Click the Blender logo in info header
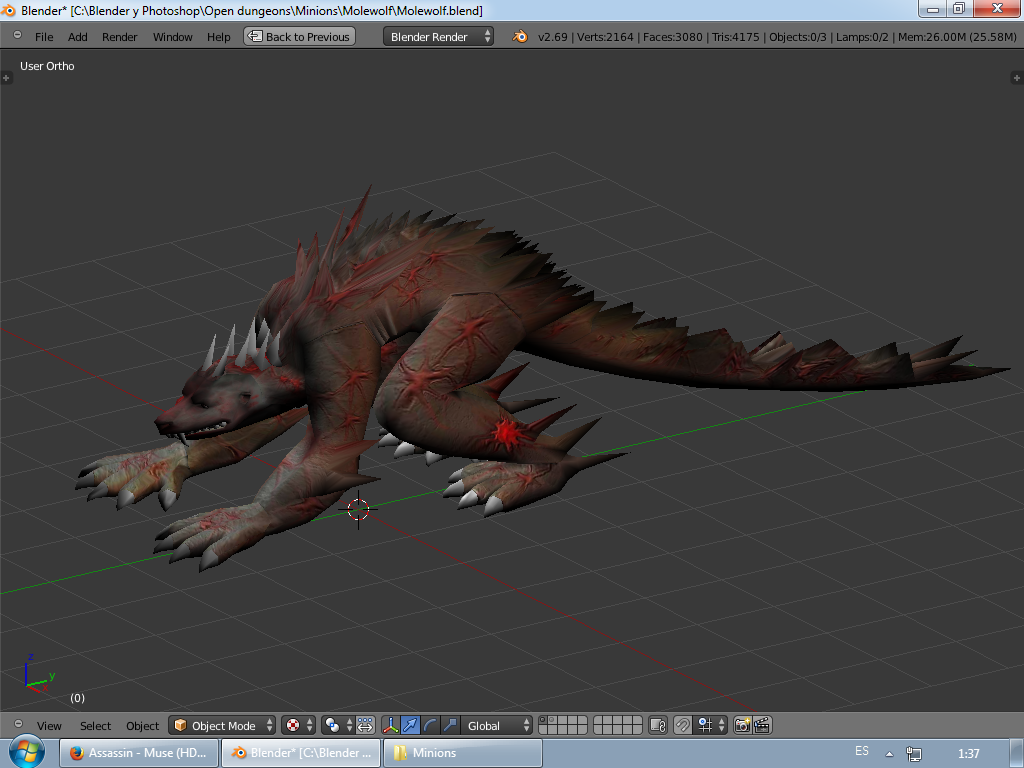 tap(520, 37)
